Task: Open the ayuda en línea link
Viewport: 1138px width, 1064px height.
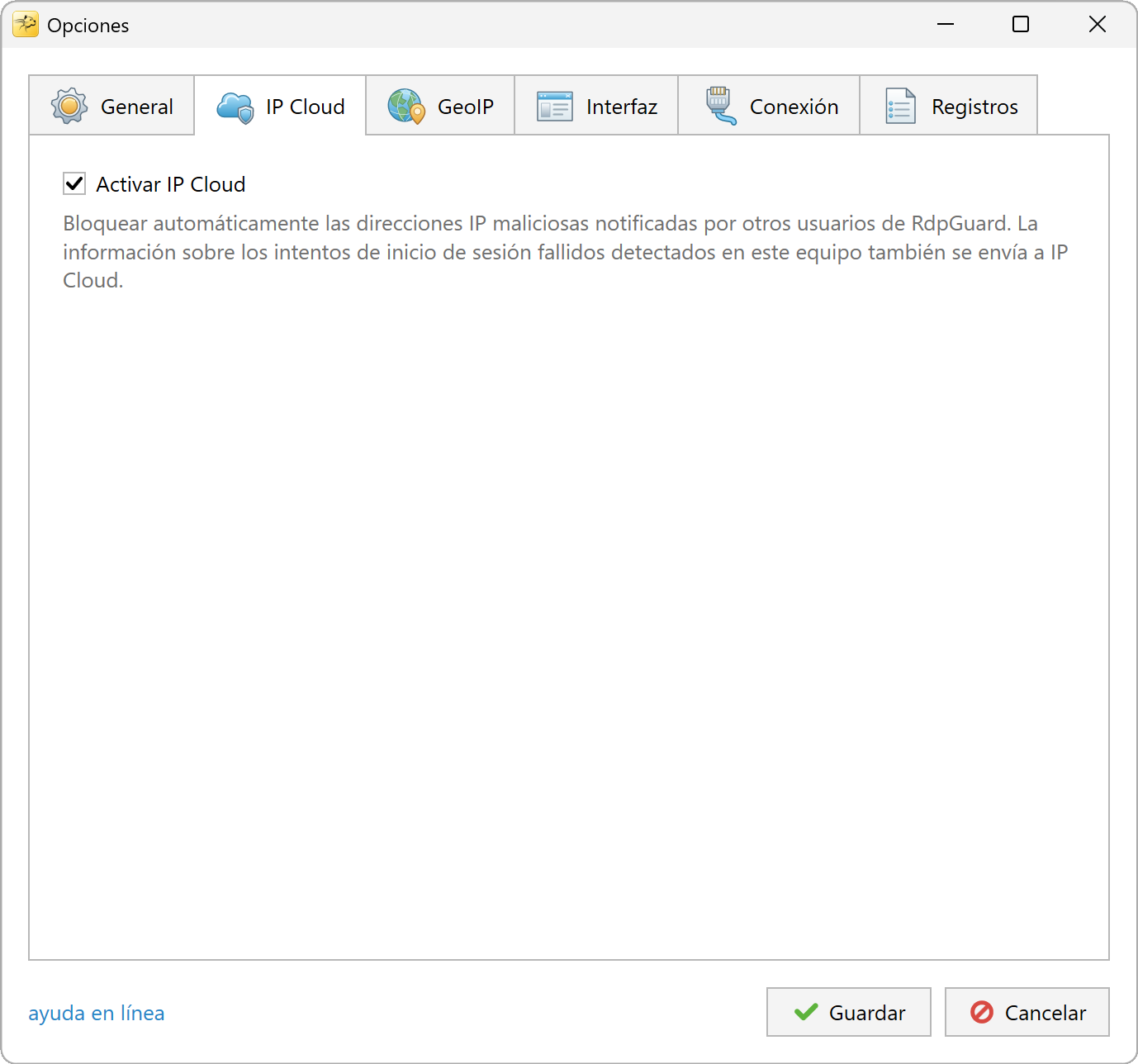Action: tap(97, 1013)
